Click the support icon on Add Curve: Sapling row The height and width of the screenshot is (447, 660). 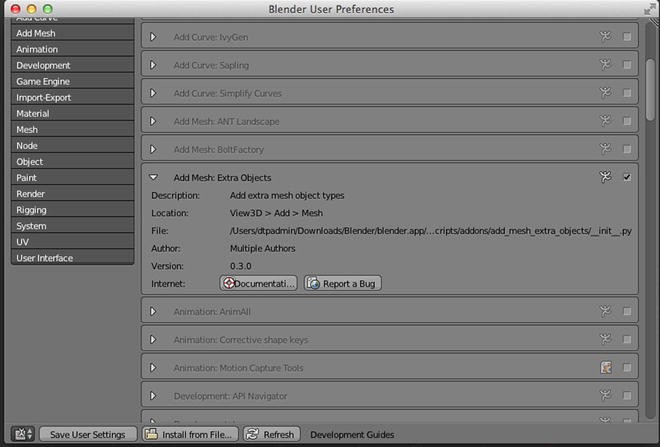click(x=605, y=64)
